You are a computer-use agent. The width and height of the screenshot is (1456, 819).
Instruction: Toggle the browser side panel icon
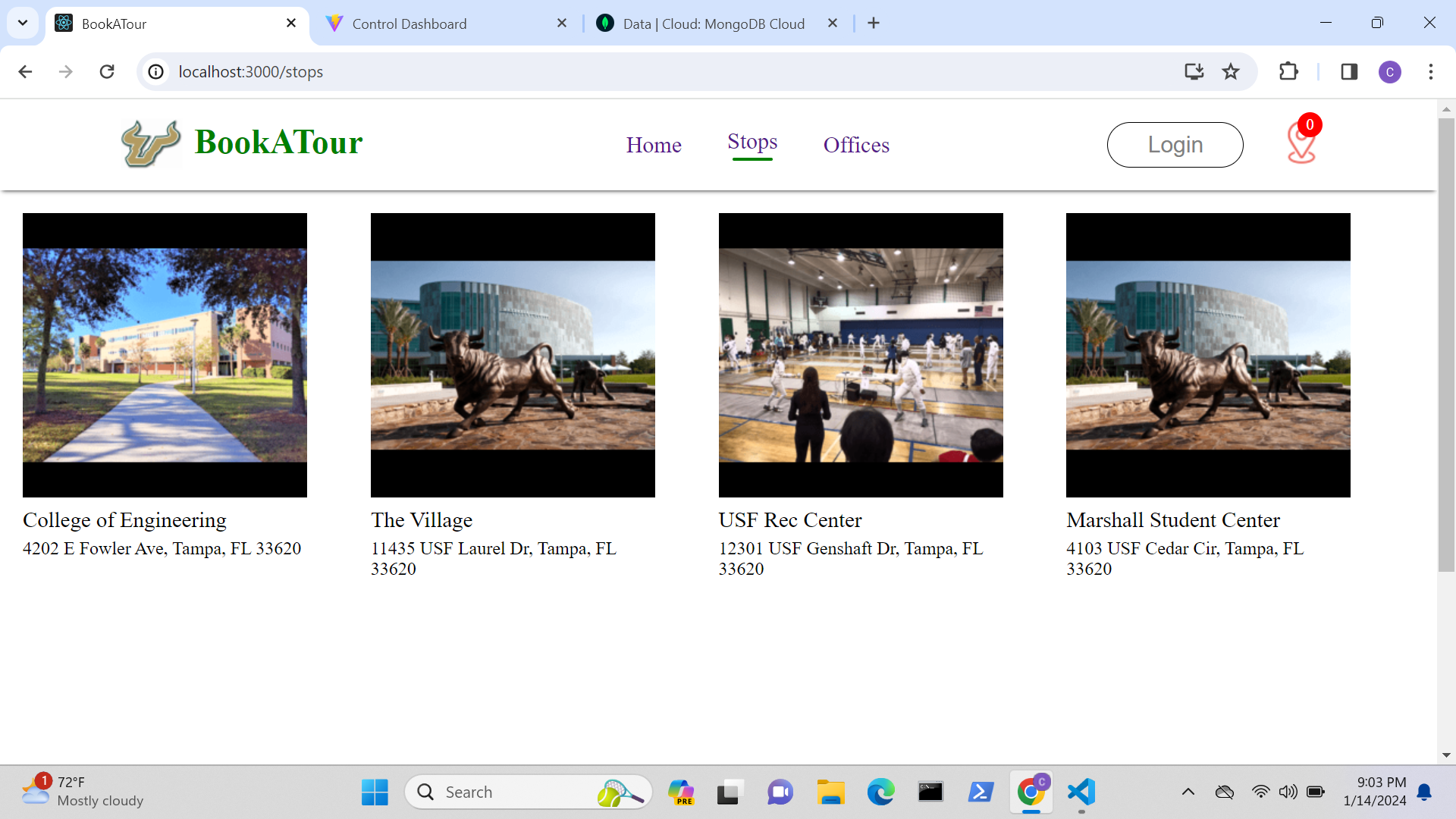(1349, 71)
